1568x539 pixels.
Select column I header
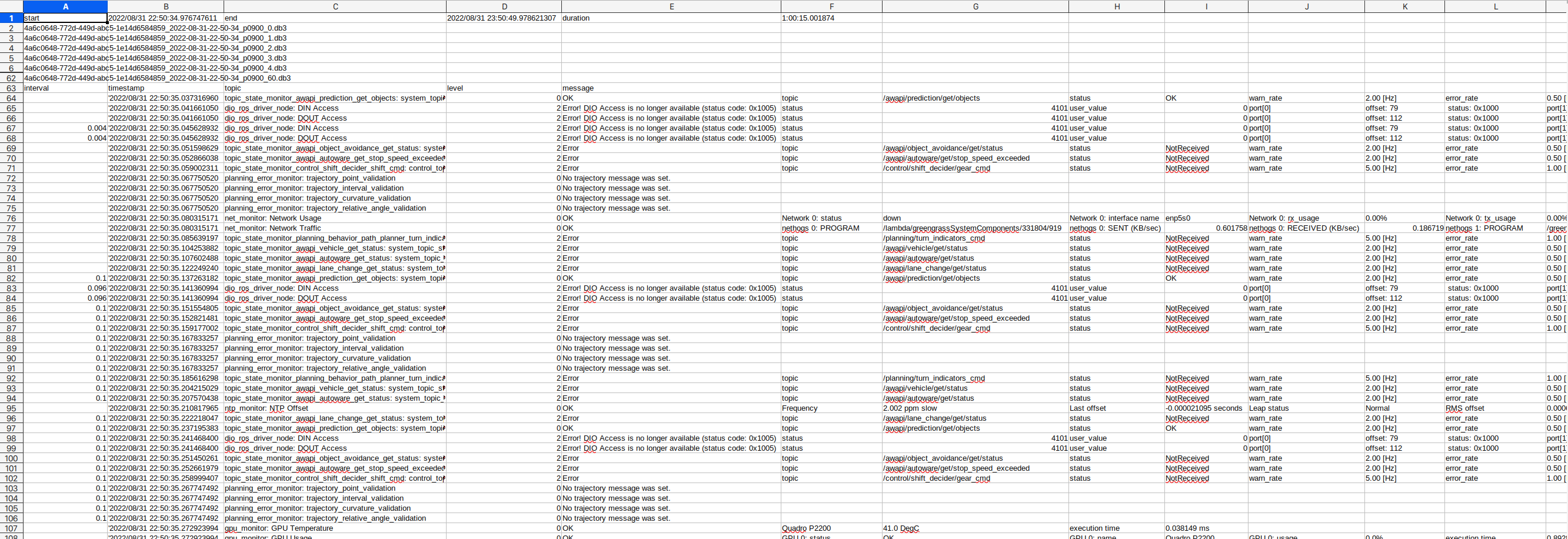click(1206, 6)
